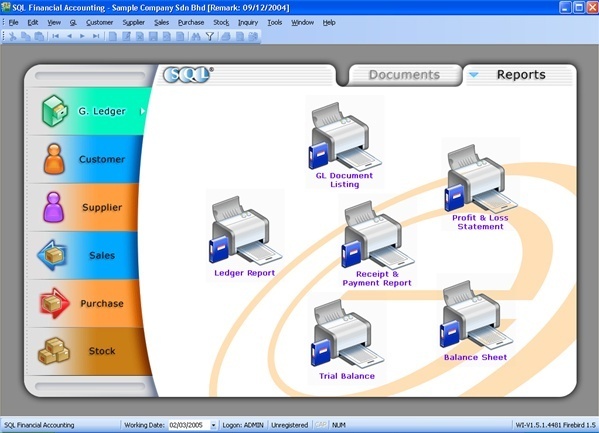Go to next record toolbar arrow
Screen dimensions: 599x433
coord(82,36)
